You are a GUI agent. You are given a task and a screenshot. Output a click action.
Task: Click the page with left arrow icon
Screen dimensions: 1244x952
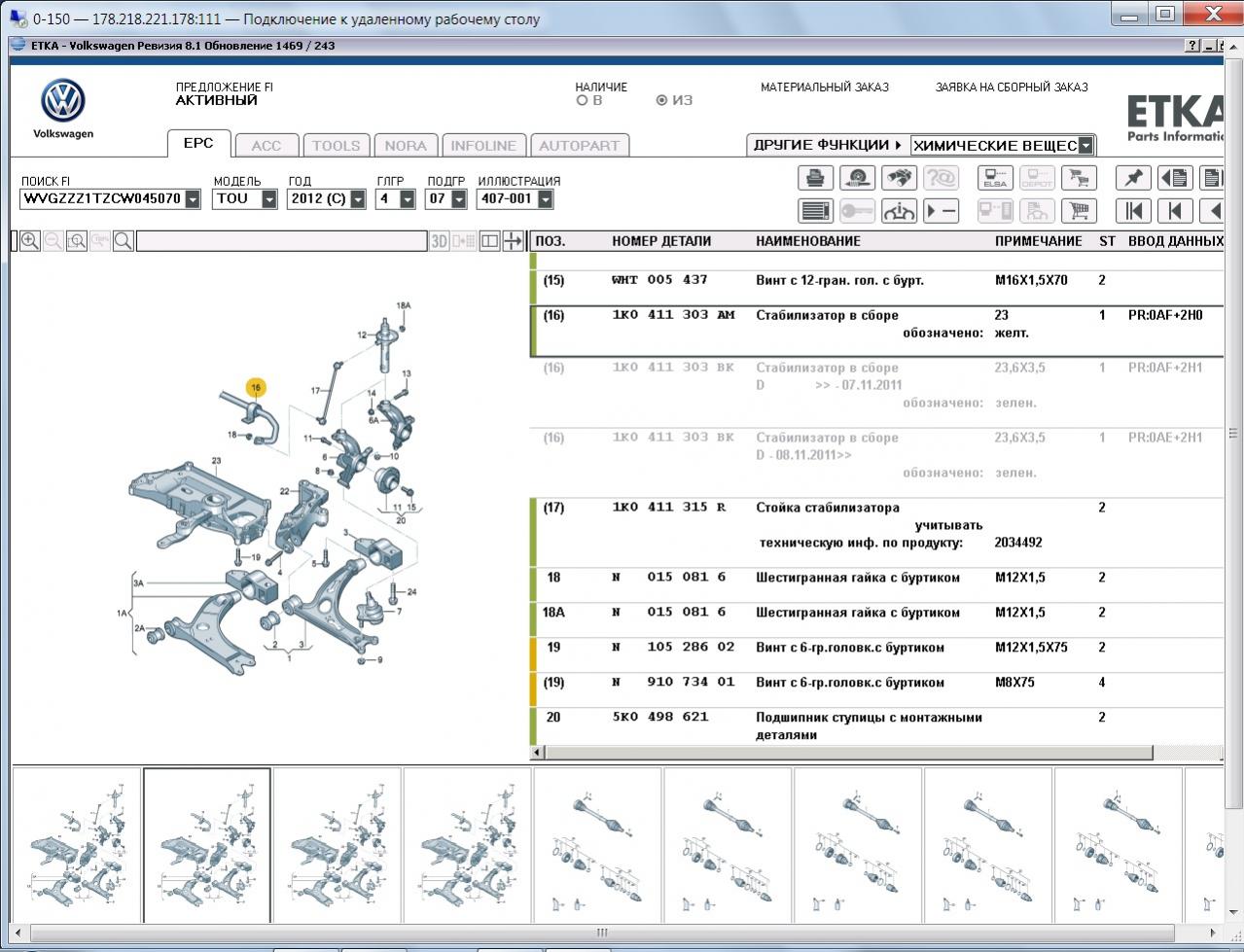[x=1175, y=178]
